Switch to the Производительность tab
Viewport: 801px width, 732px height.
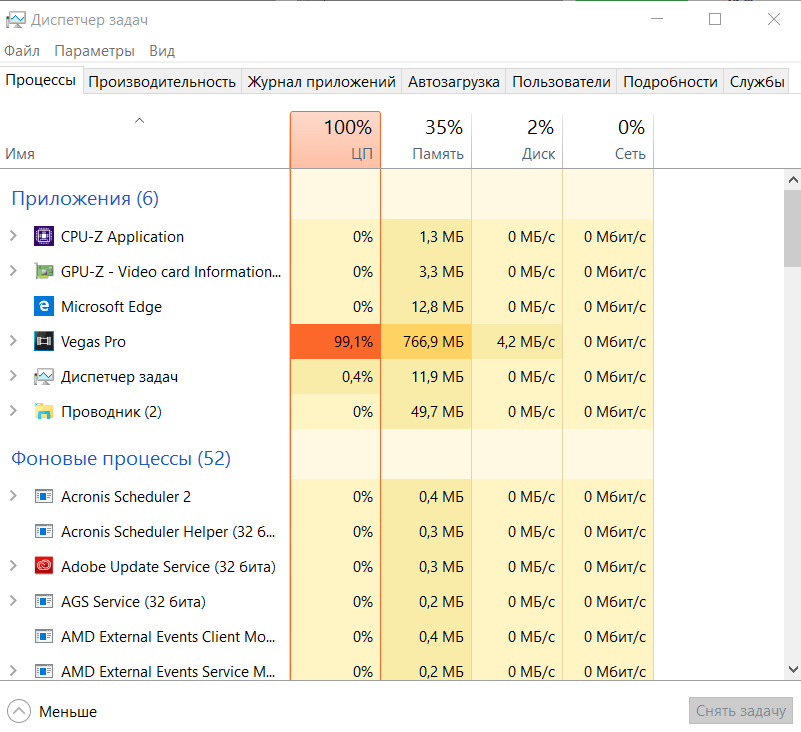click(162, 82)
